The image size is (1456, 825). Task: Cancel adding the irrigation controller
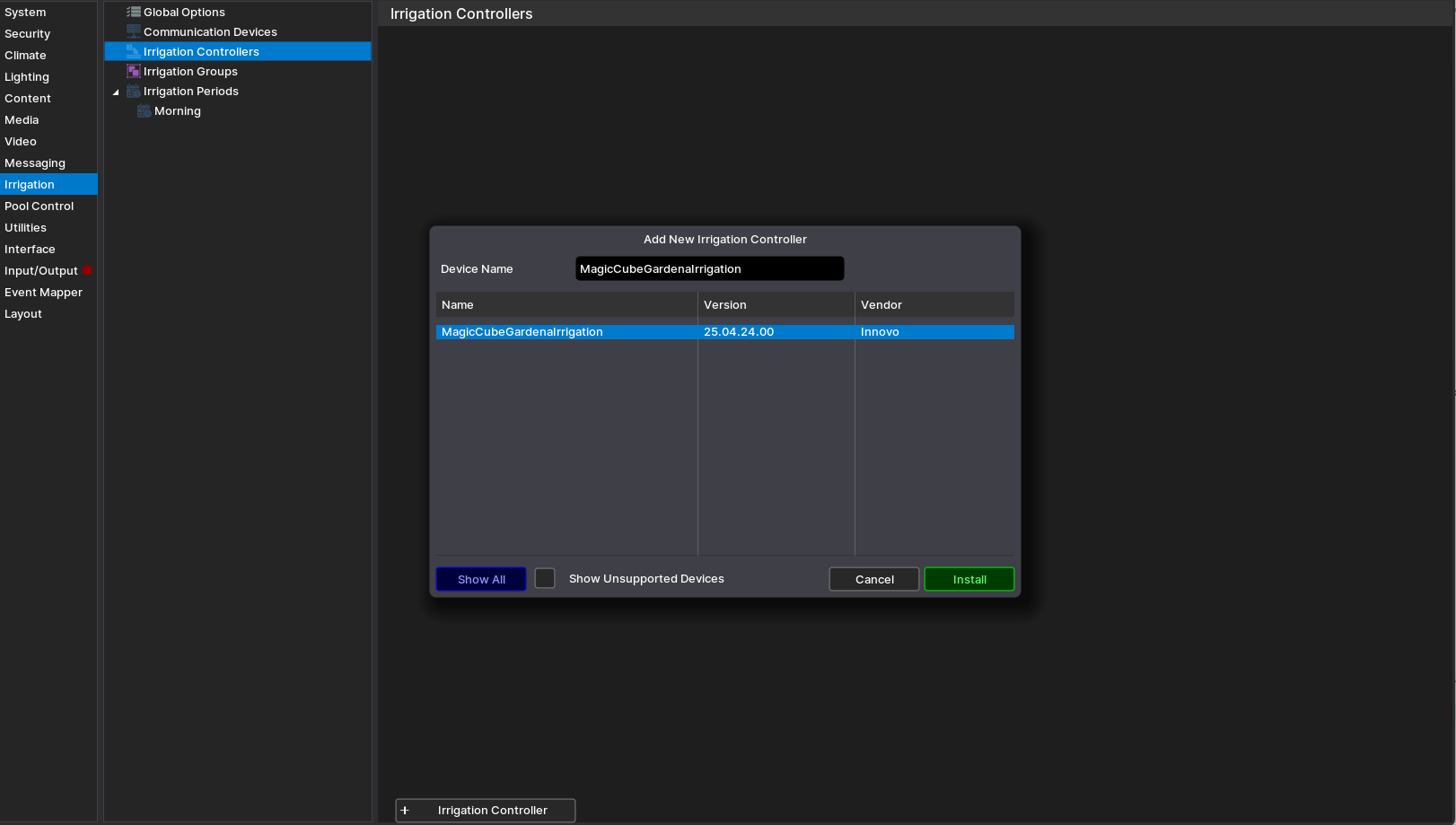pos(874,579)
